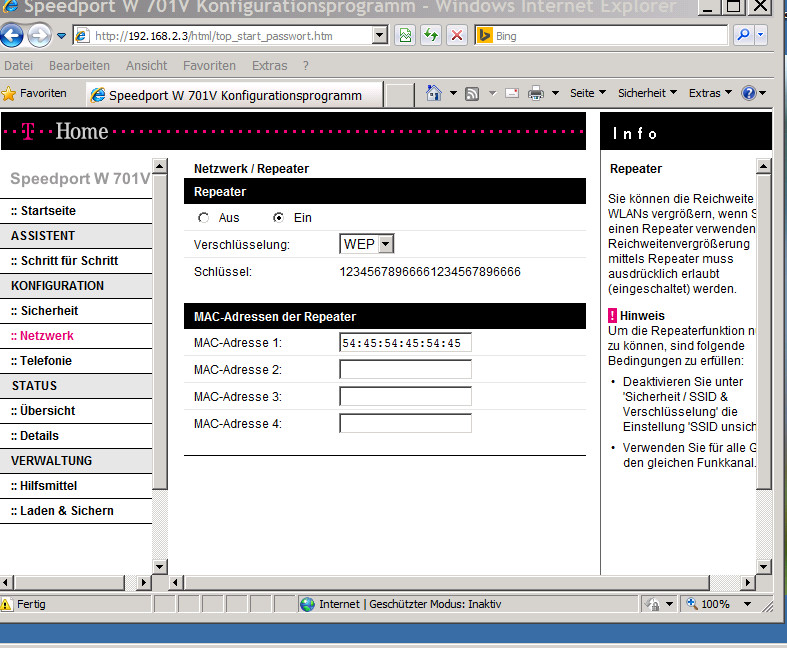Click navigation frame scroll up arrow
The height and width of the screenshot is (648, 787).
[x=160, y=166]
